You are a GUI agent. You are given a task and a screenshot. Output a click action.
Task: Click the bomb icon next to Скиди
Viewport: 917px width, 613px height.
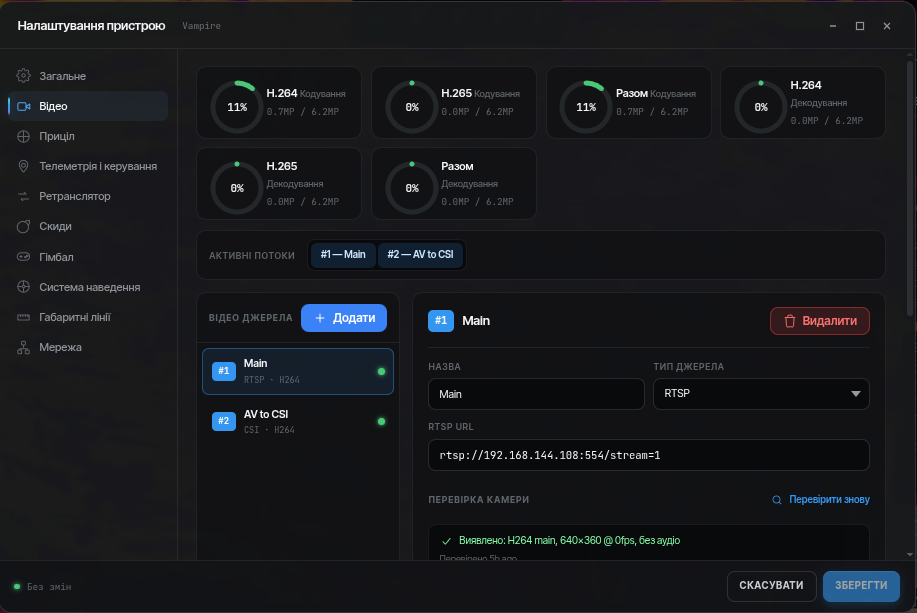23,226
